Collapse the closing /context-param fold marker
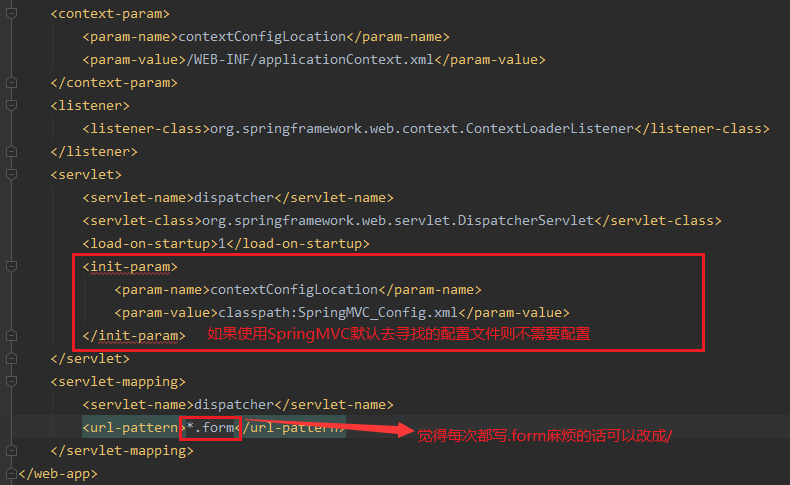This screenshot has width=790, height=485. pos(11,83)
